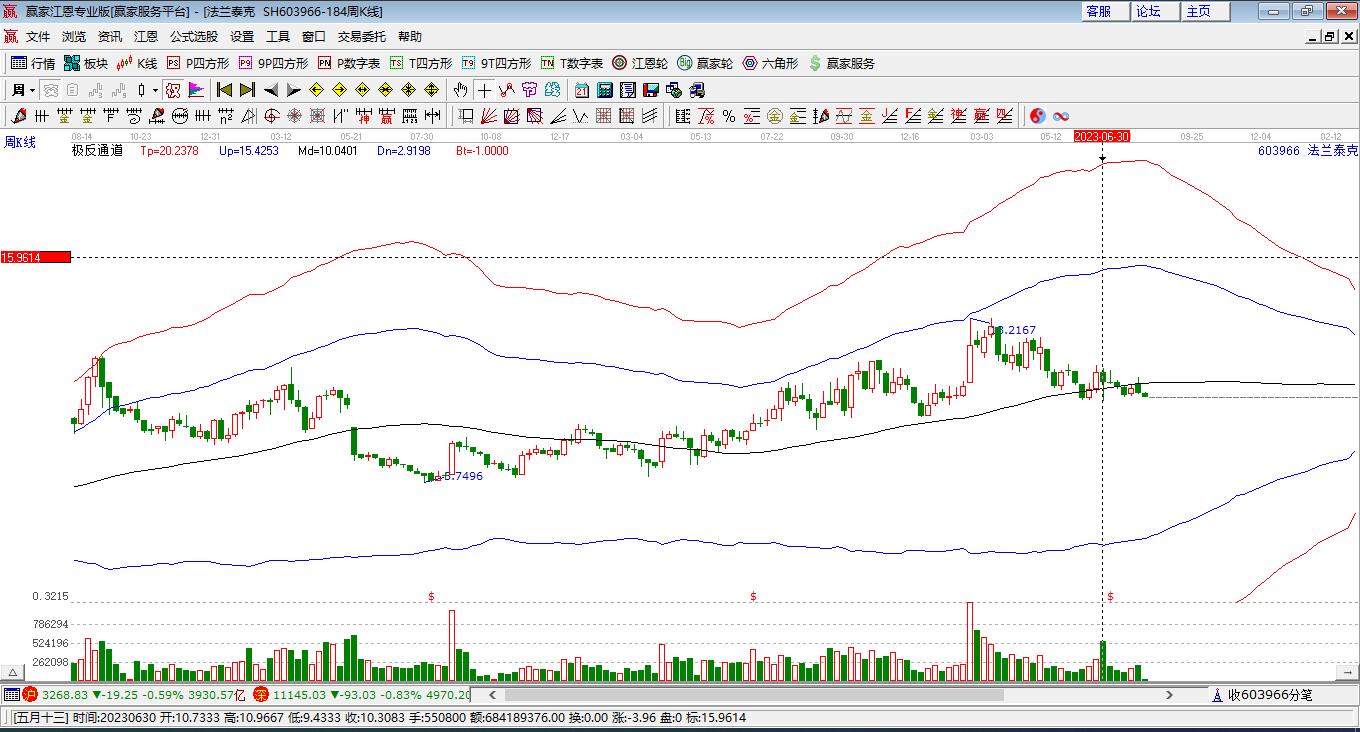Open the 赢家轮 wheel tool

point(705,63)
